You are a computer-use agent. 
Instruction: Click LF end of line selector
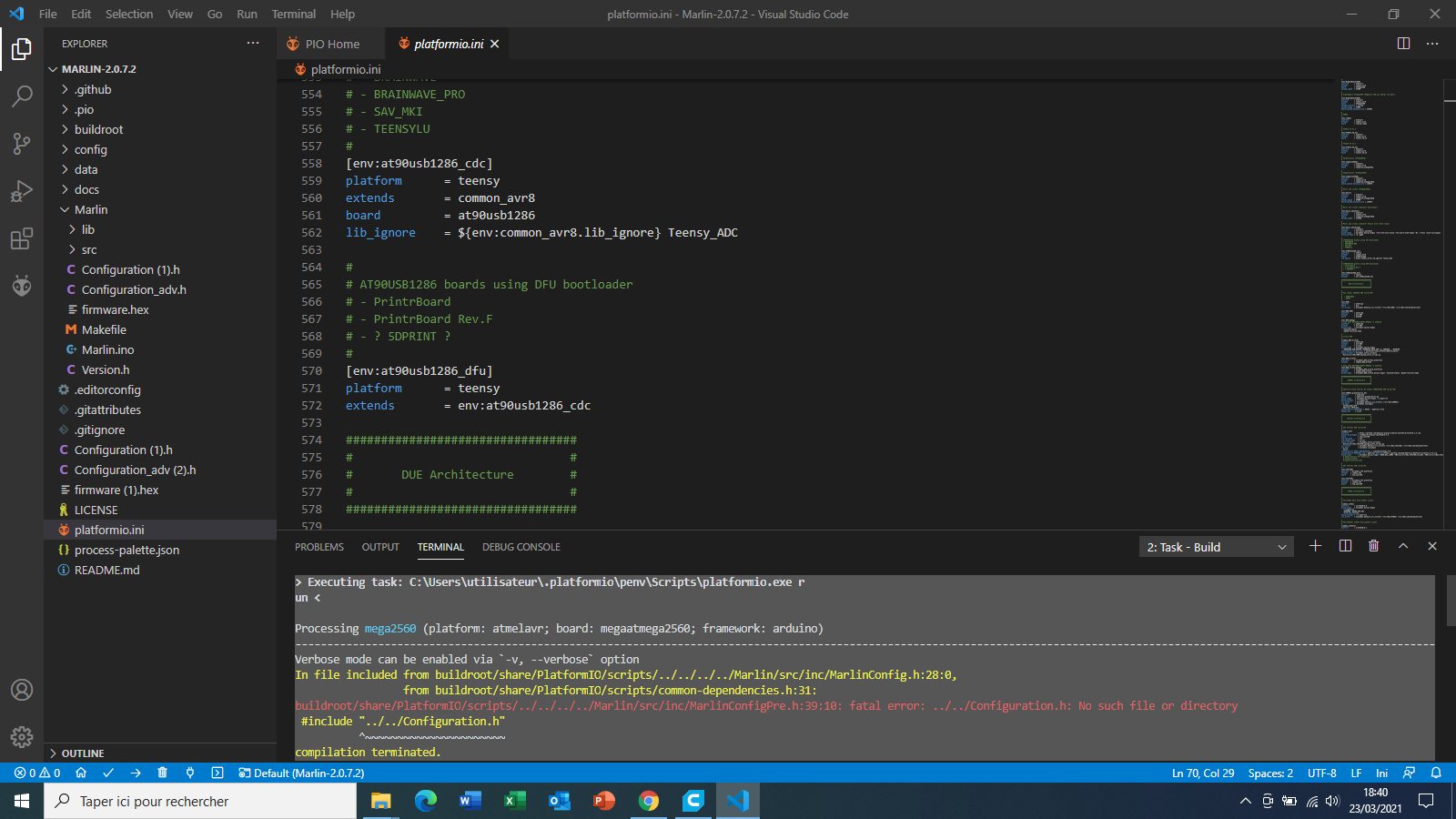click(x=1356, y=773)
